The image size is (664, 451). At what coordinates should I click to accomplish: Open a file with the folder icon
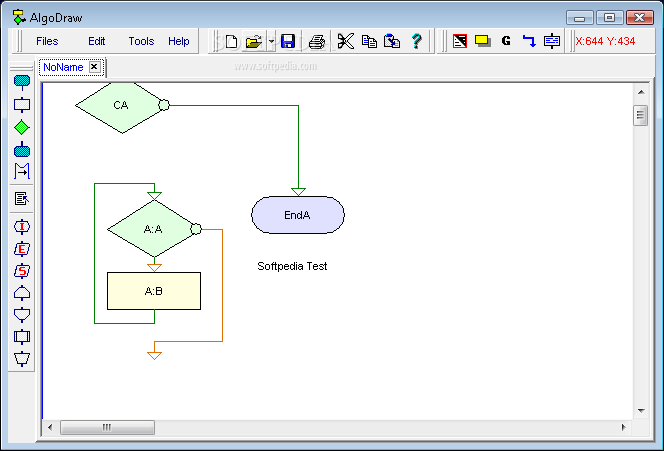tap(254, 42)
